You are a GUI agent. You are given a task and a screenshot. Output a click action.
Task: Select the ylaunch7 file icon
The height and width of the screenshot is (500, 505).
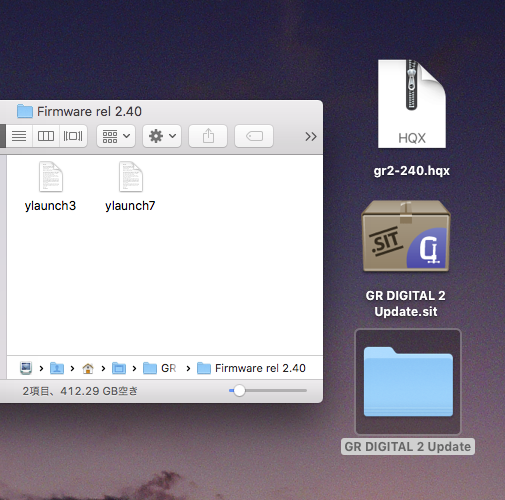[131, 177]
